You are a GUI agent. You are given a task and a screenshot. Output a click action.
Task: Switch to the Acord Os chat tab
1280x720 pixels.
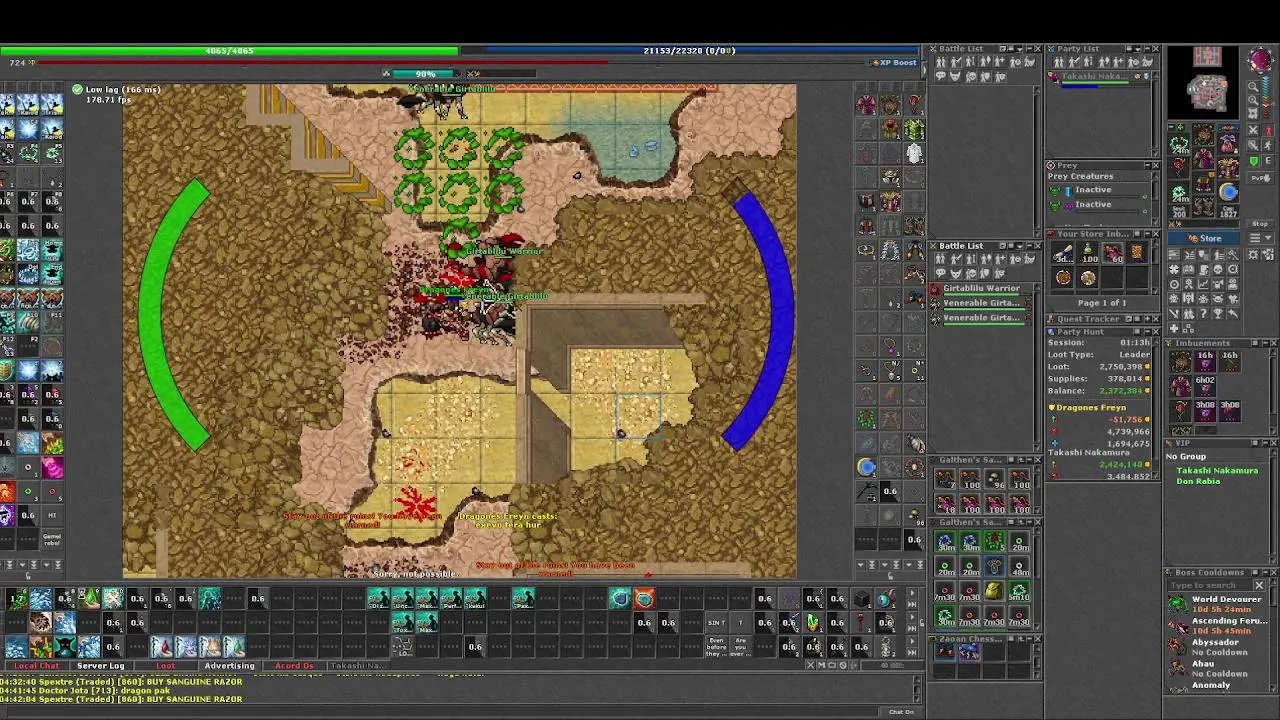293,666
